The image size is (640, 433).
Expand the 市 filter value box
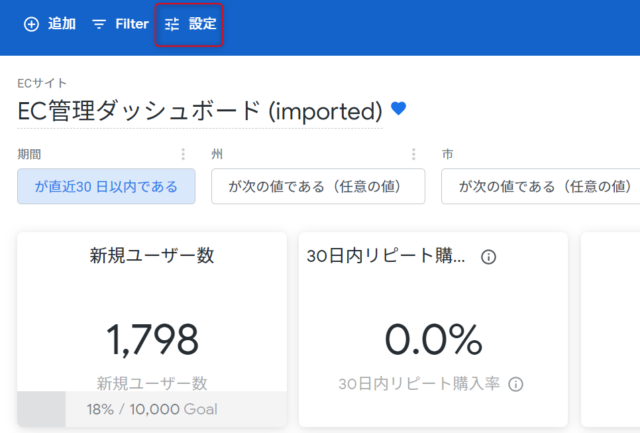pyautogui.click(x=540, y=187)
